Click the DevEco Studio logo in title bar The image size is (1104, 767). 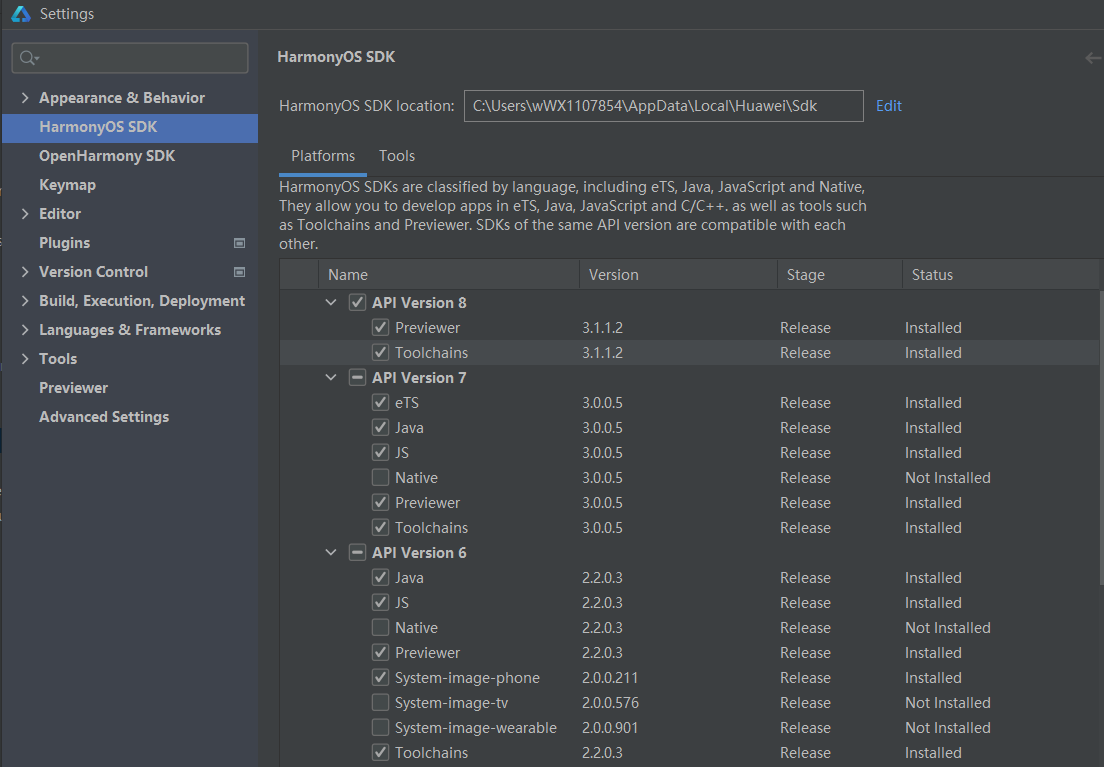[21, 14]
